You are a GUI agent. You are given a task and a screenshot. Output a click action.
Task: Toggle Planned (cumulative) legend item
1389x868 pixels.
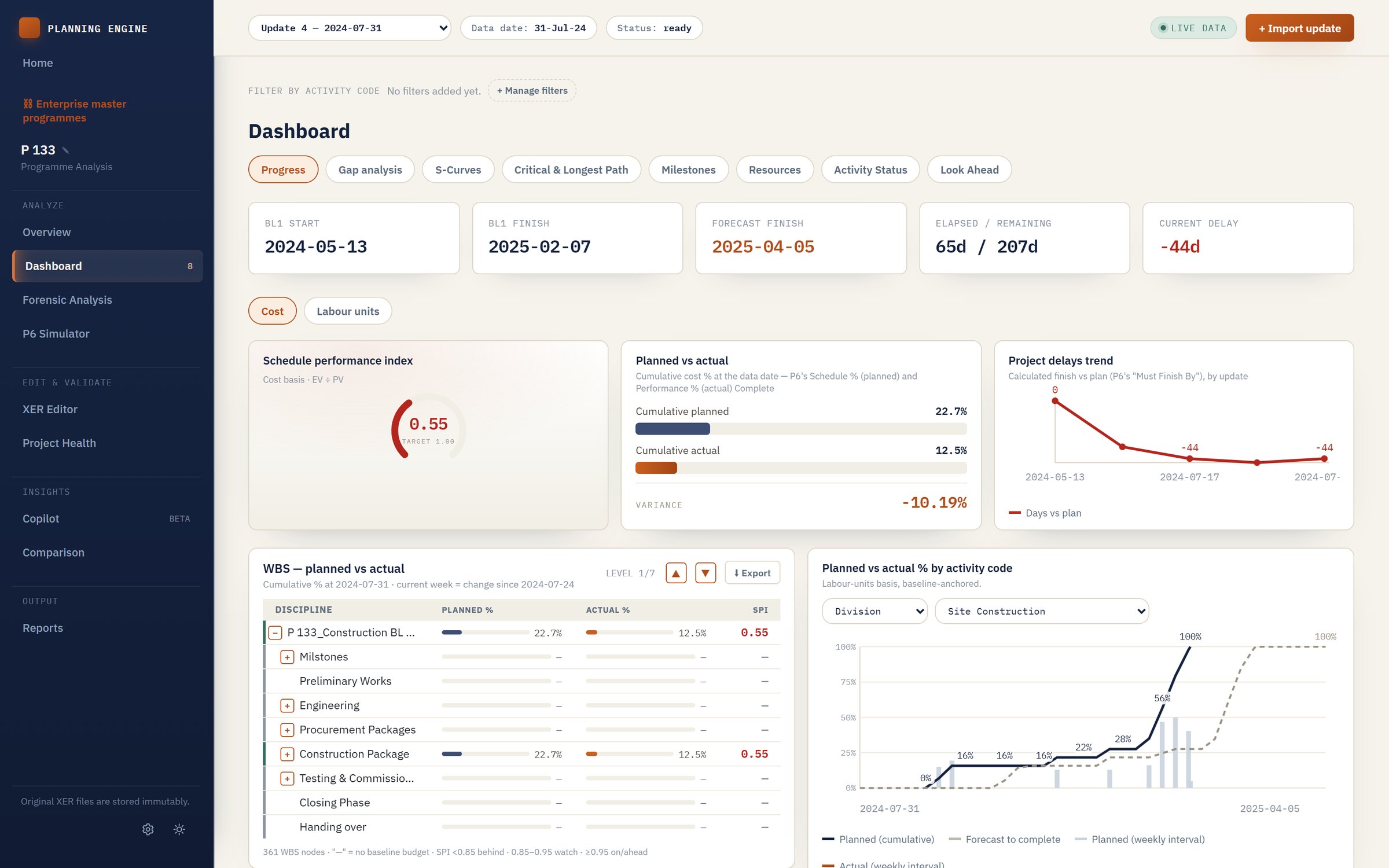coord(878,839)
